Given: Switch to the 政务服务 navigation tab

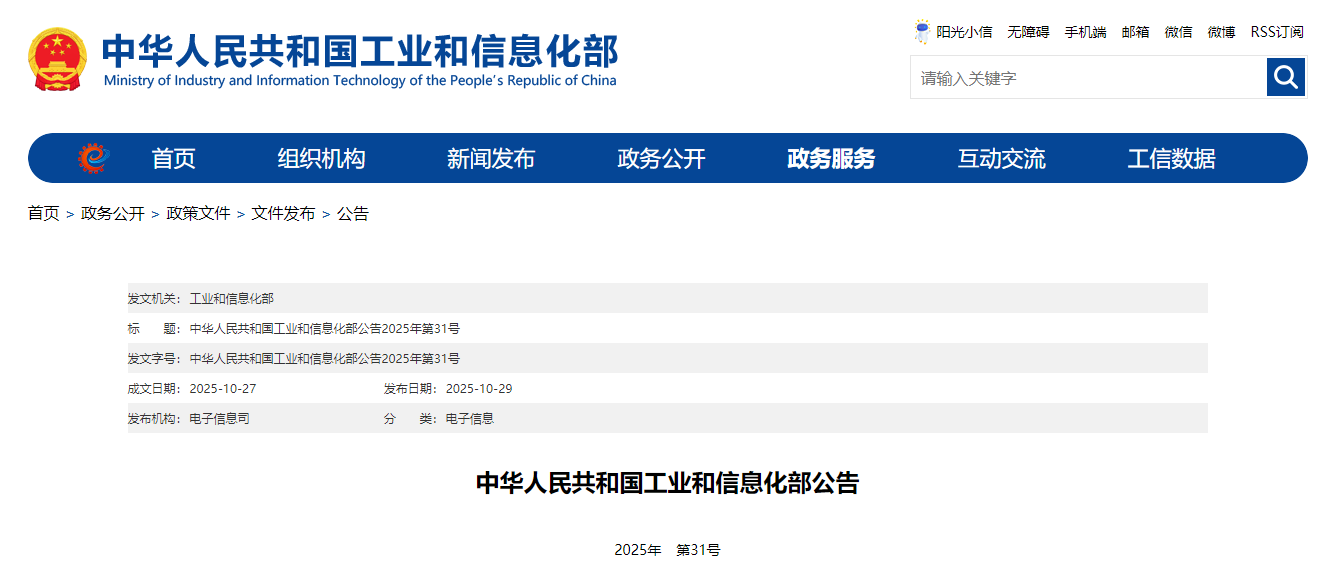Looking at the screenshot, I should tap(829, 157).
